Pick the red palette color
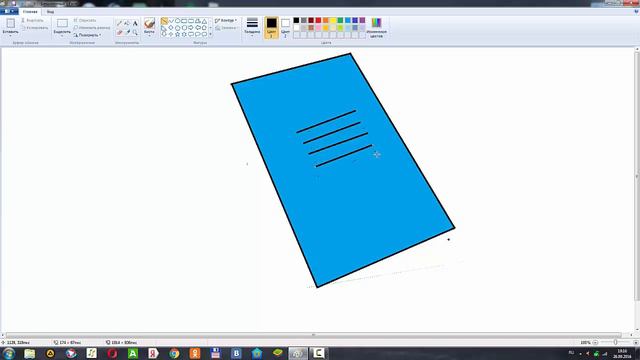Image resolution: width=640 pixels, height=360 pixels. (318, 20)
